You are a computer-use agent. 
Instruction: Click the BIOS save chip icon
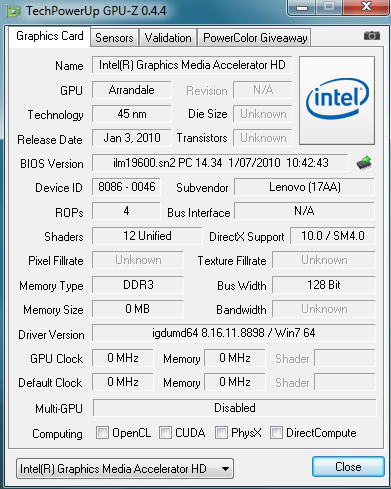click(364, 163)
